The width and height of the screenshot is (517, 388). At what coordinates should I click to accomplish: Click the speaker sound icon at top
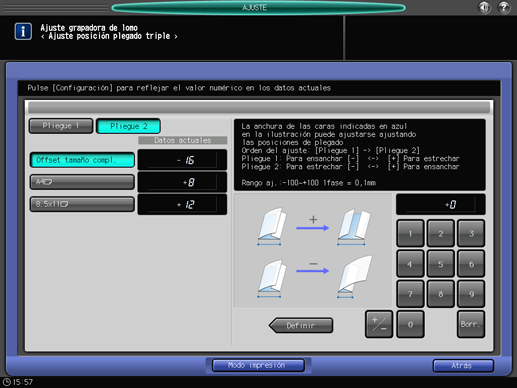point(484,7)
